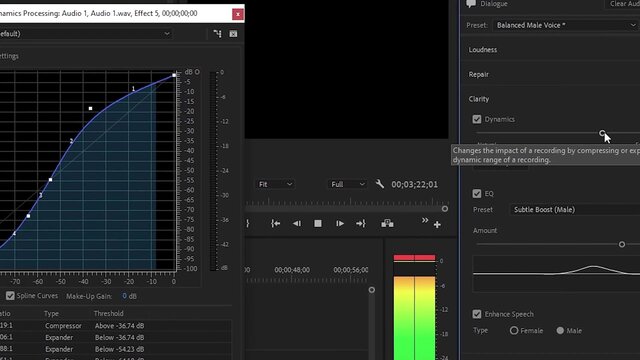Select control point 3 on the dynamics curve

41,196
